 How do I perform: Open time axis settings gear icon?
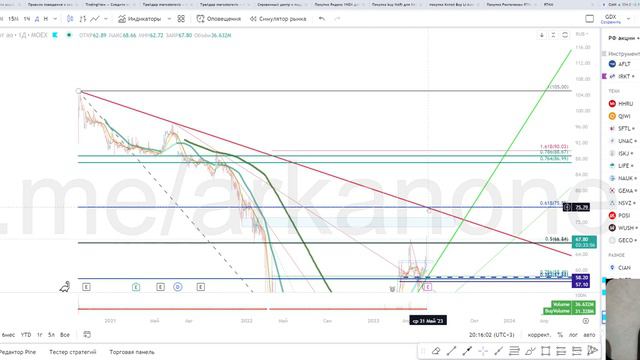(x=586, y=321)
